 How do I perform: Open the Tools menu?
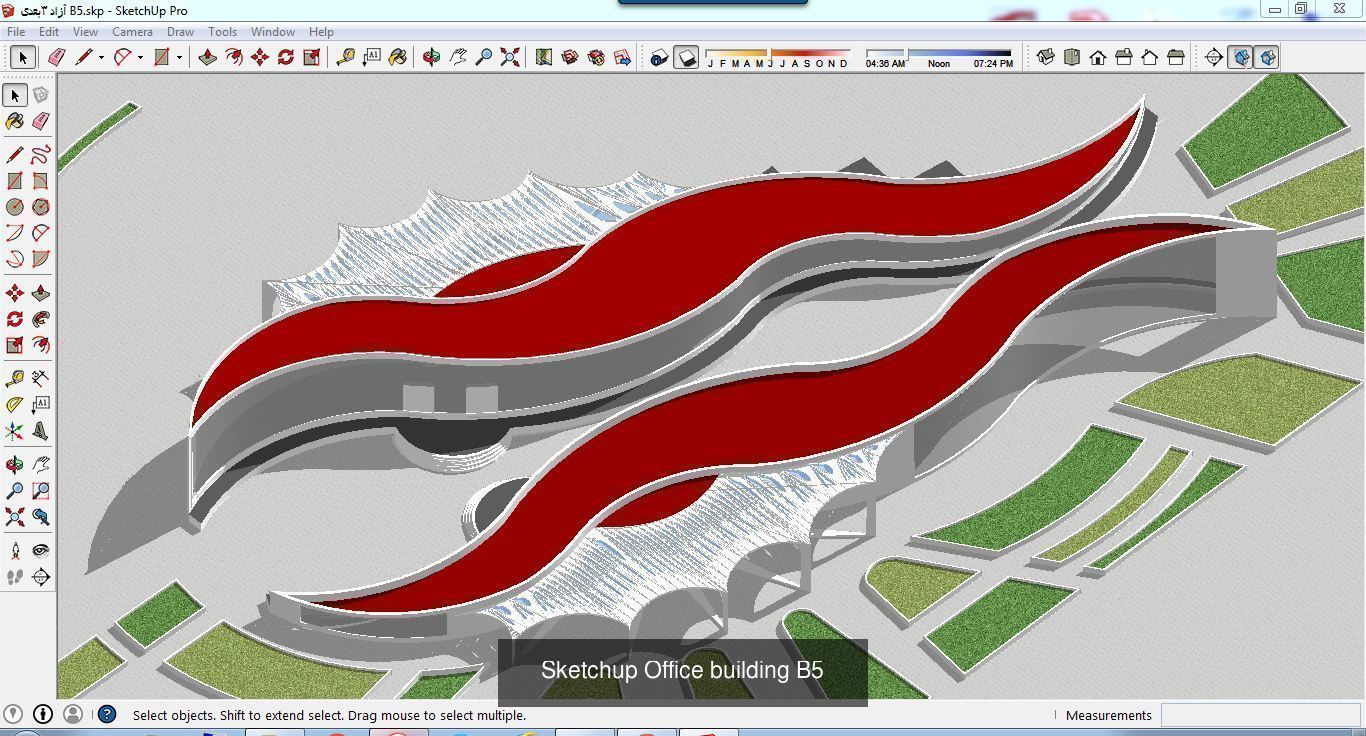(x=222, y=32)
